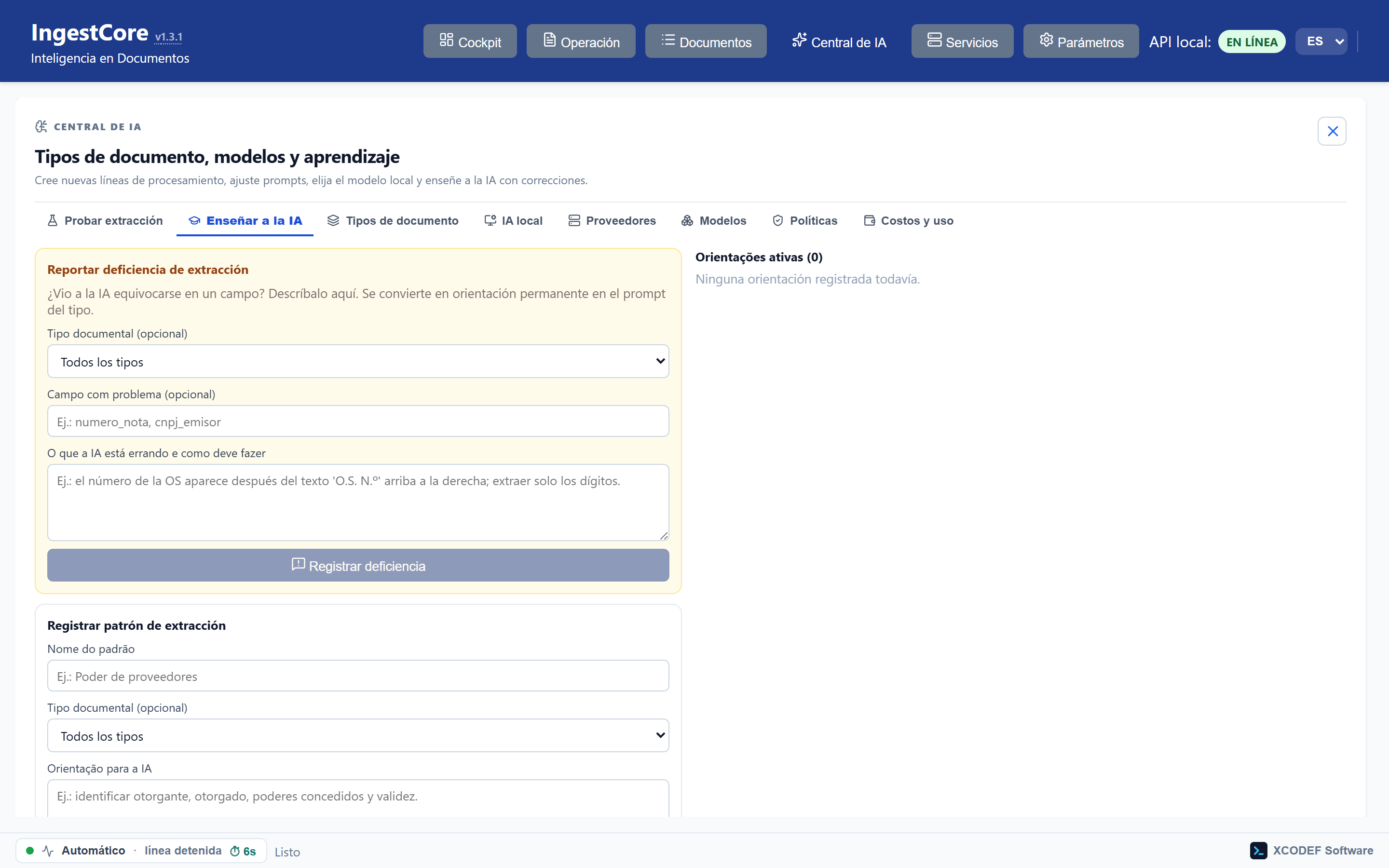Viewport: 1389px width, 868px height.
Task: Select the Enseñar a la IA tab
Action: click(x=245, y=221)
